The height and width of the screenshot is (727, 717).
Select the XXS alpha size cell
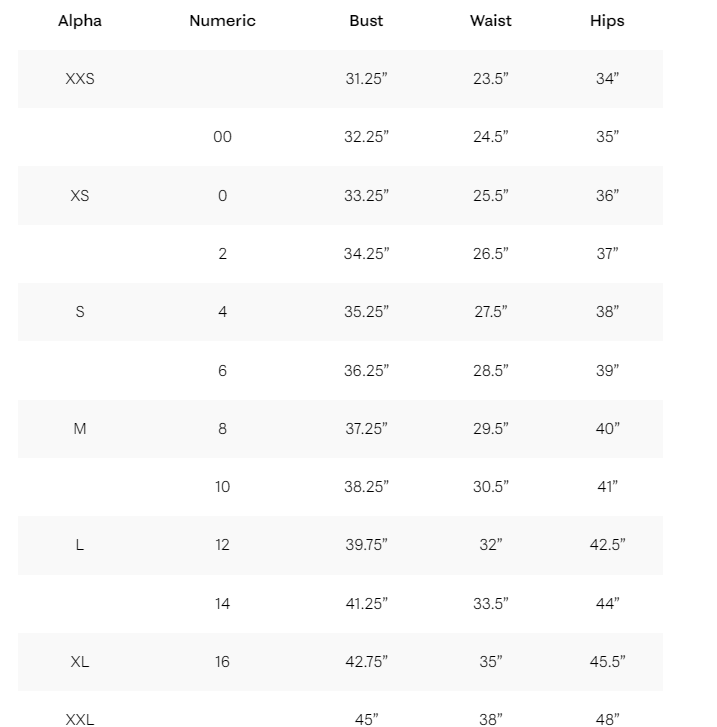(80, 79)
